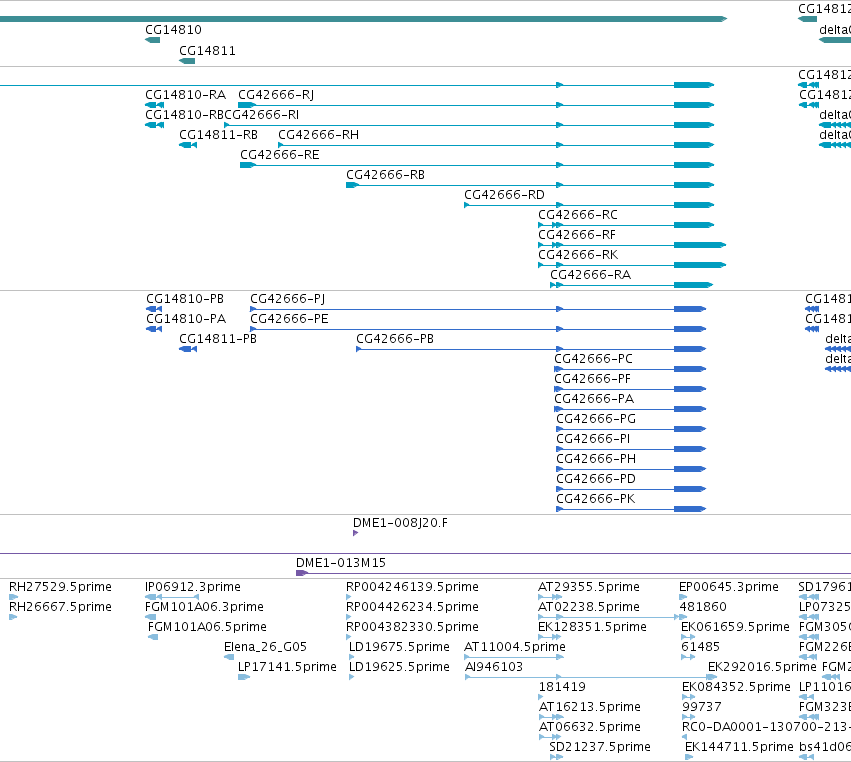
Task: Select AT02238.5prime EST
Action: [x=589, y=607]
